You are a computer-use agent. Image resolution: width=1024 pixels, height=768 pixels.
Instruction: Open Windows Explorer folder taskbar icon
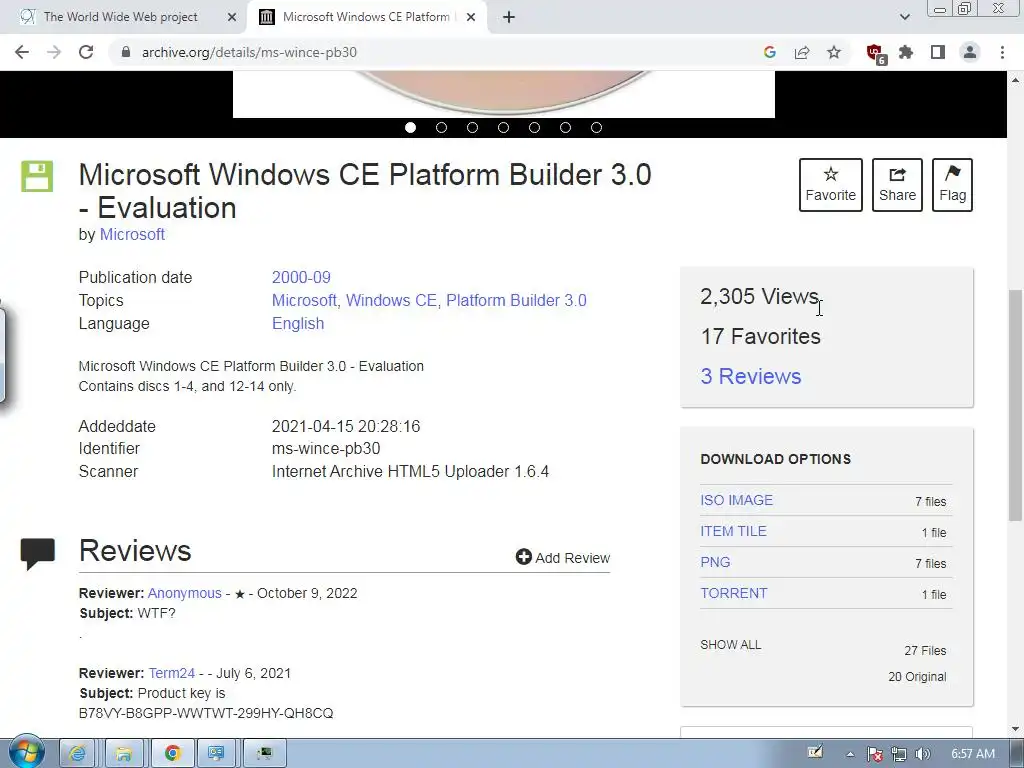click(x=123, y=754)
